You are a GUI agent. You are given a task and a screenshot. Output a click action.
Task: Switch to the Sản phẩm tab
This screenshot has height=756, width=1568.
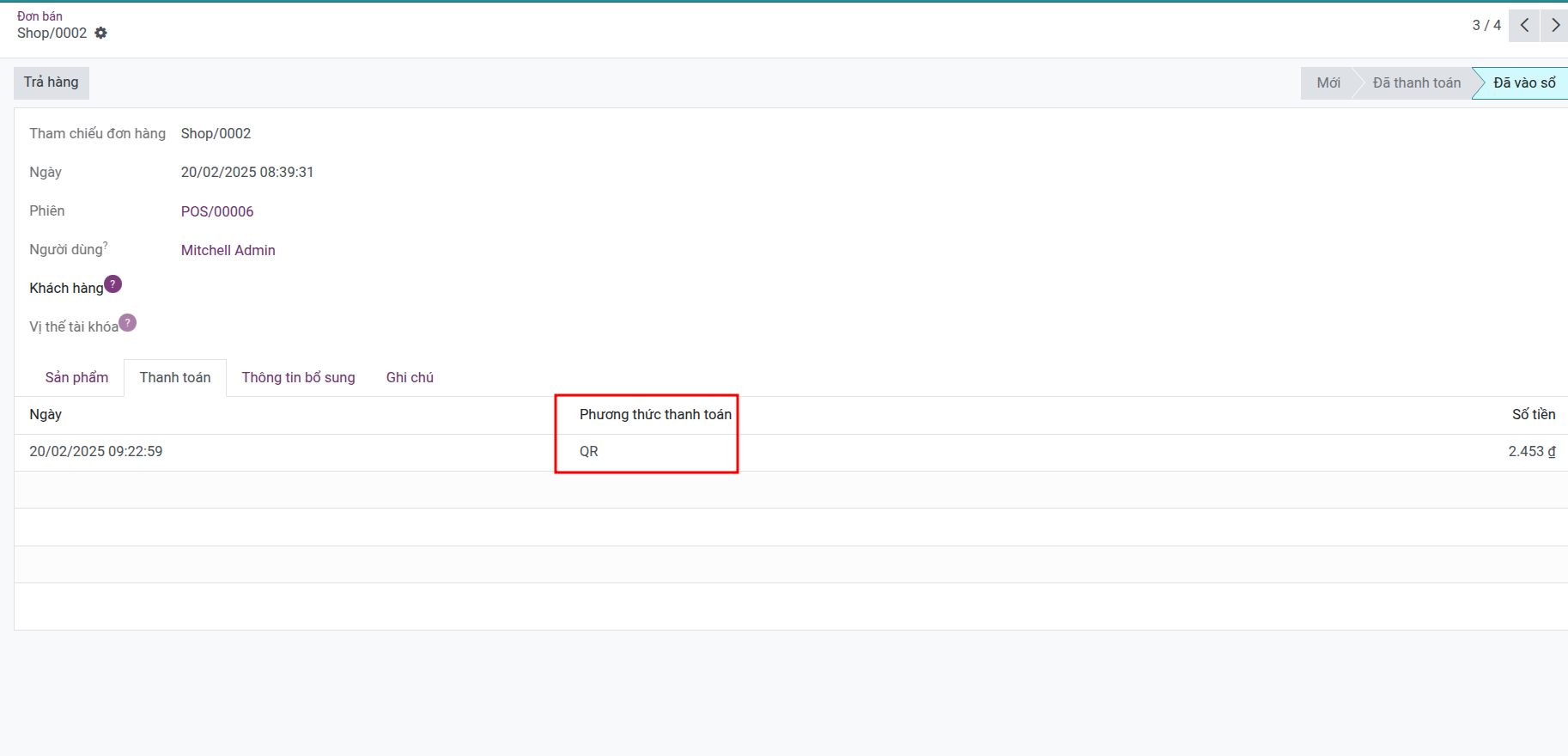tap(76, 377)
